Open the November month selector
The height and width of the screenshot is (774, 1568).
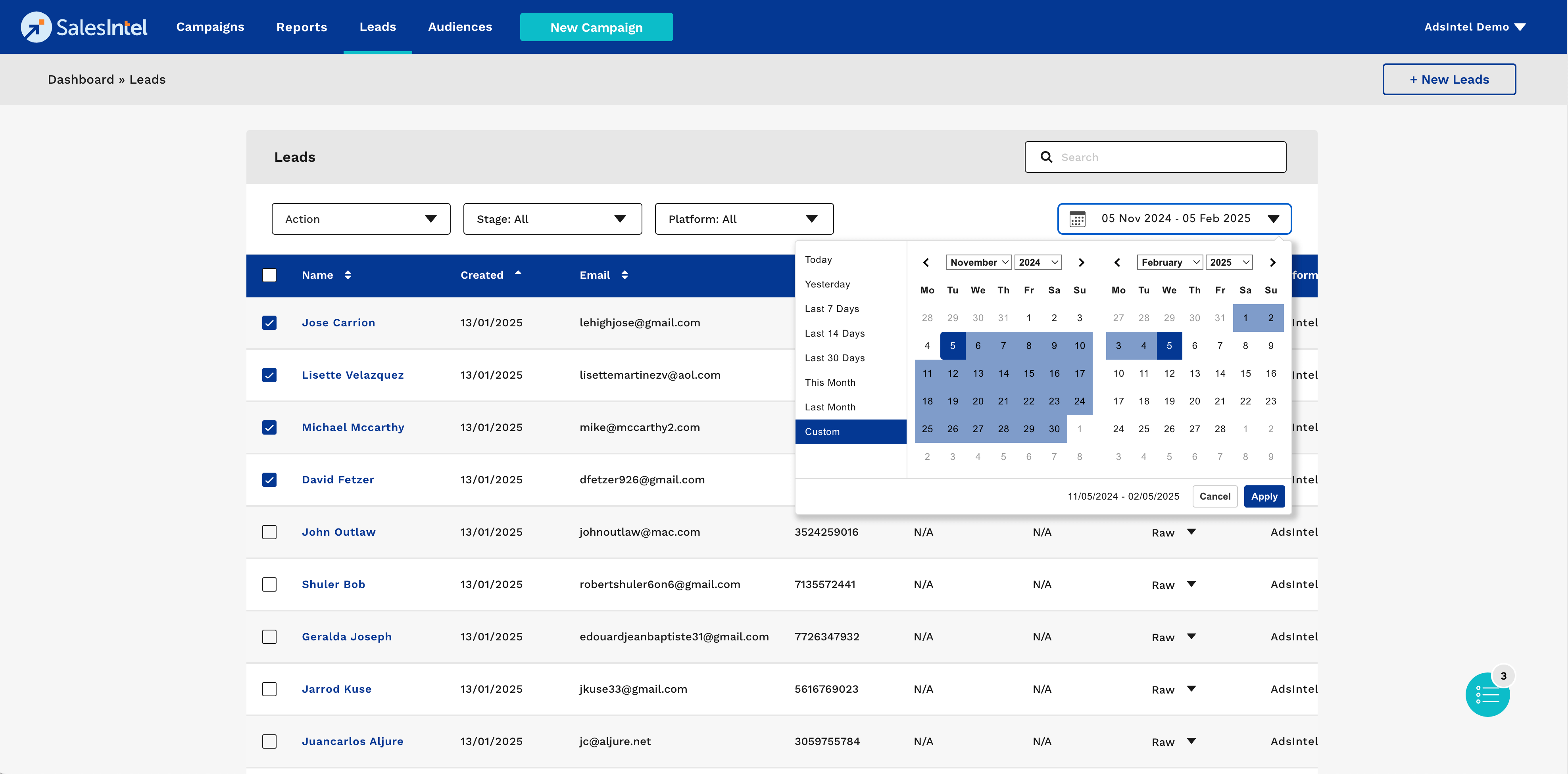[x=978, y=262]
